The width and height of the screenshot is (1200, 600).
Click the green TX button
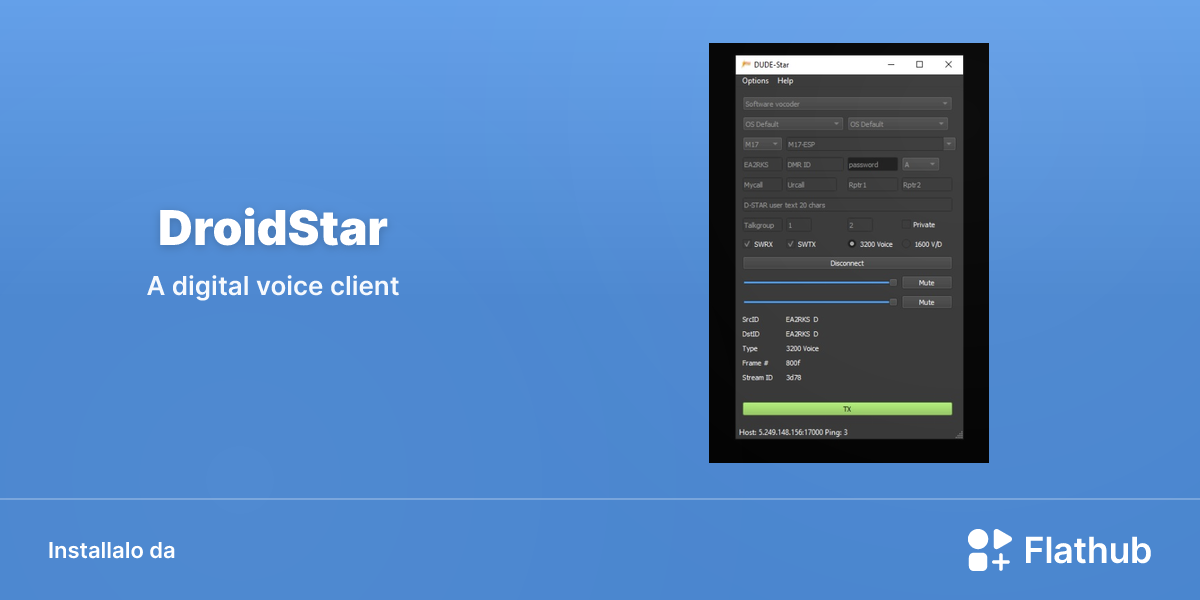[847, 409]
